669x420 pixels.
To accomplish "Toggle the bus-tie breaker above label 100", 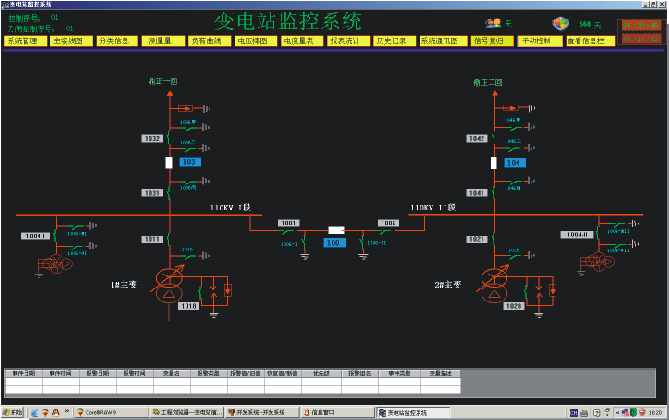I will 334,230.
